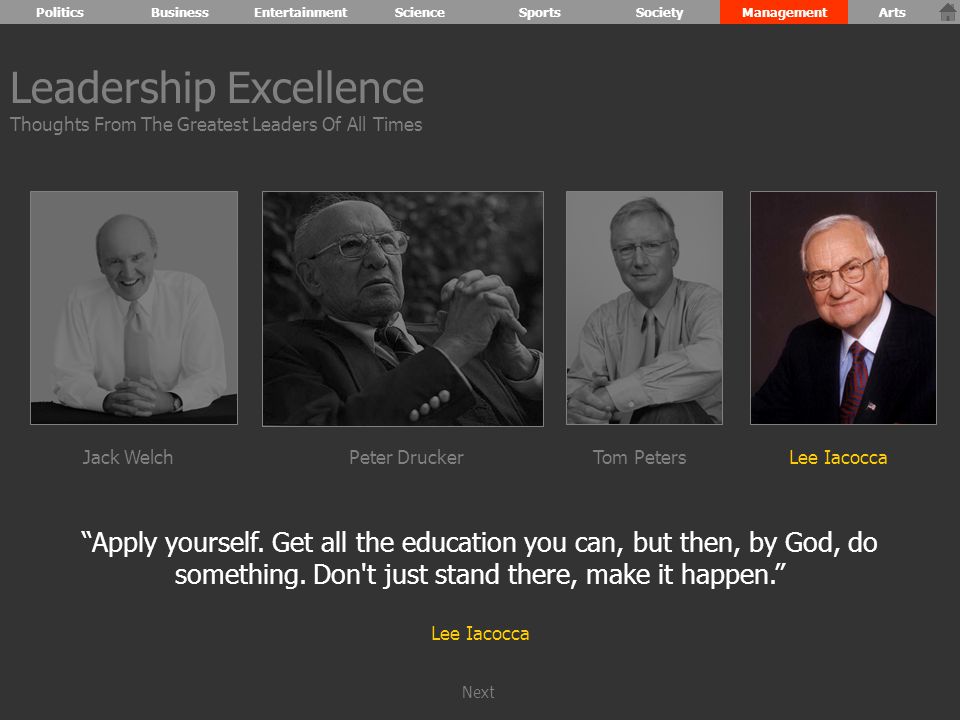This screenshot has width=960, height=720.
Task: Click the home icon in the top bar
Action: point(948,12)
